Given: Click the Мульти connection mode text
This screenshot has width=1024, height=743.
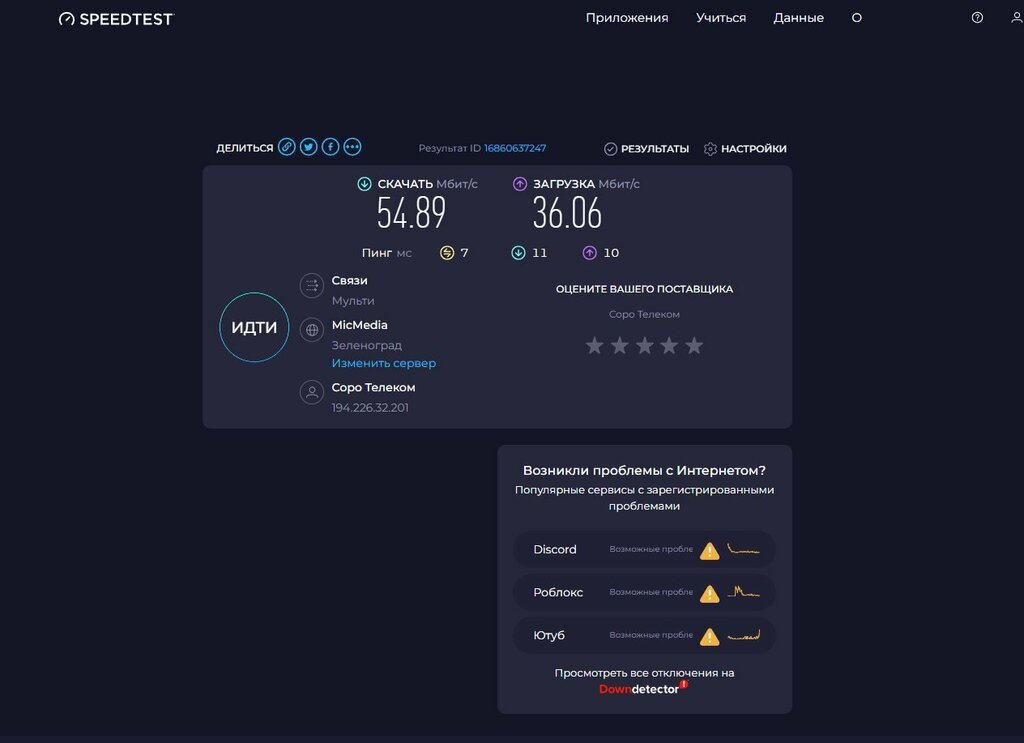Looking at the screenshot, I should coord(353,300).
